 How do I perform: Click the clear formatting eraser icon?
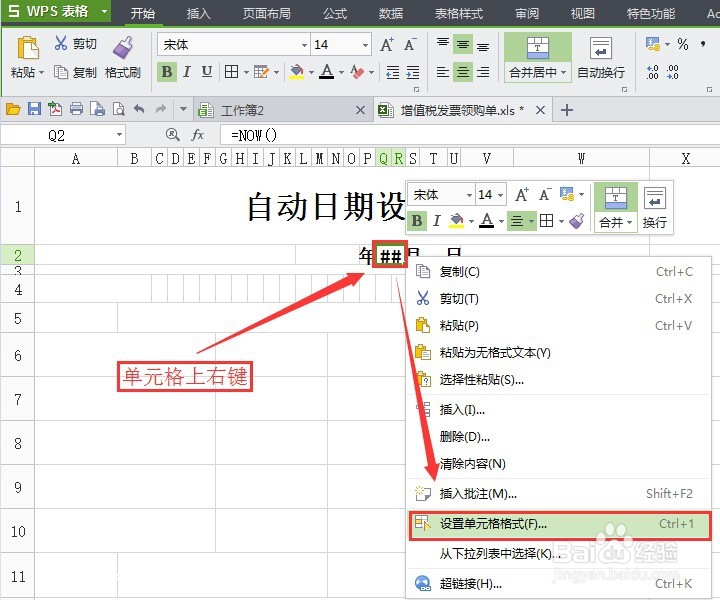coord(357,72)
